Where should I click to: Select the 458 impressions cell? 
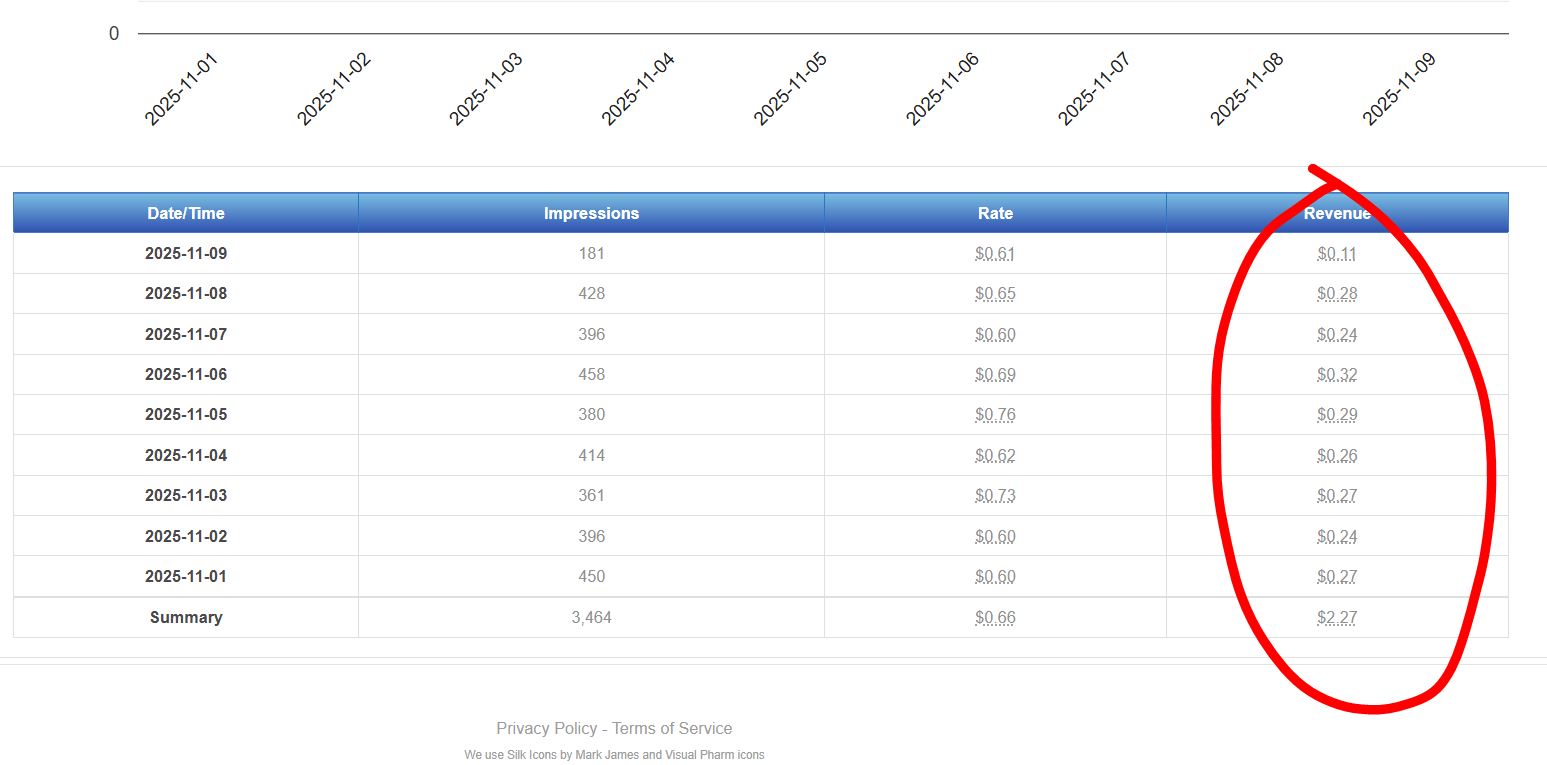[591, 375]
